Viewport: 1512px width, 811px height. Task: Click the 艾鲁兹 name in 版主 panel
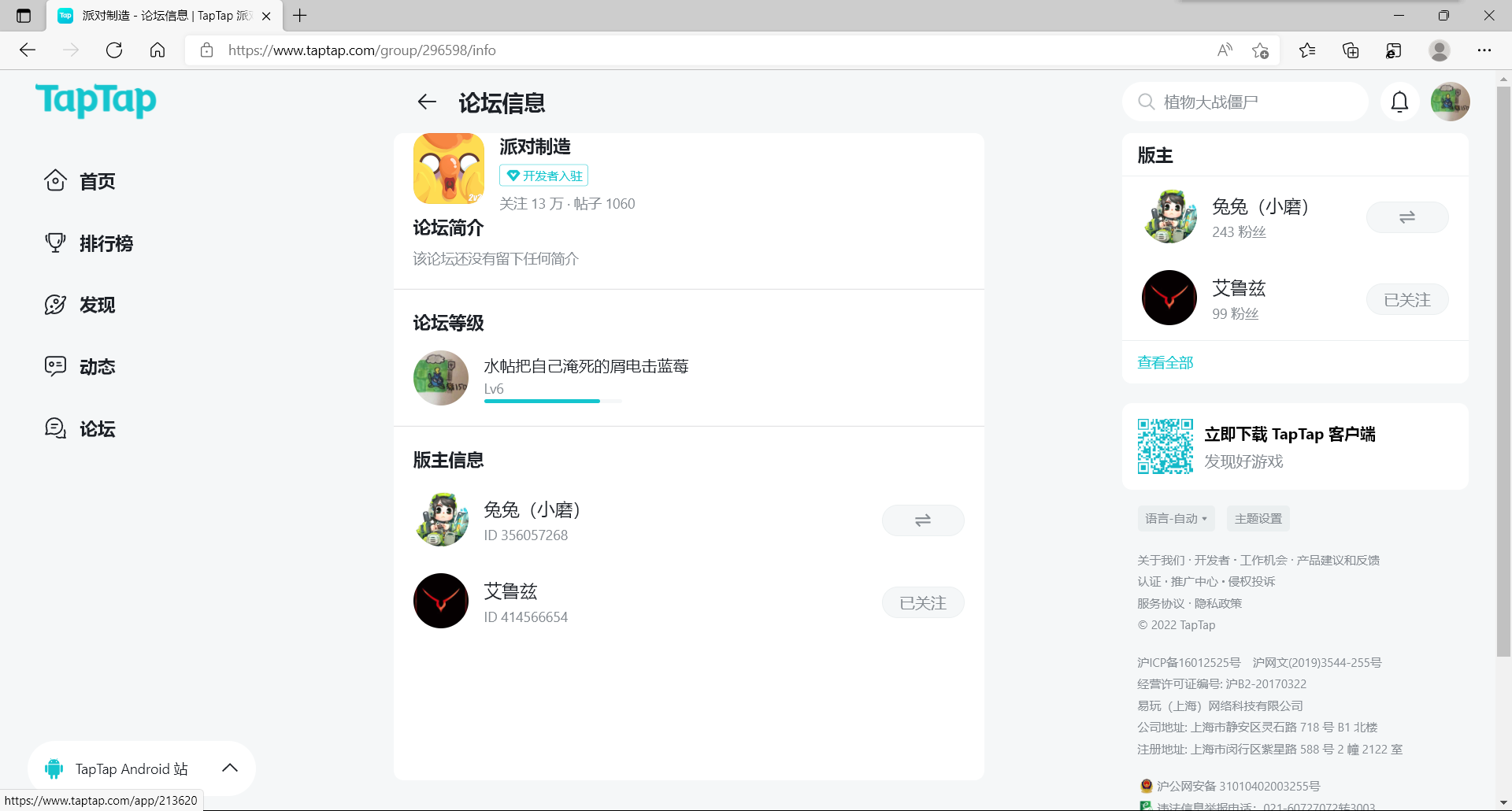coord(1239,288)
